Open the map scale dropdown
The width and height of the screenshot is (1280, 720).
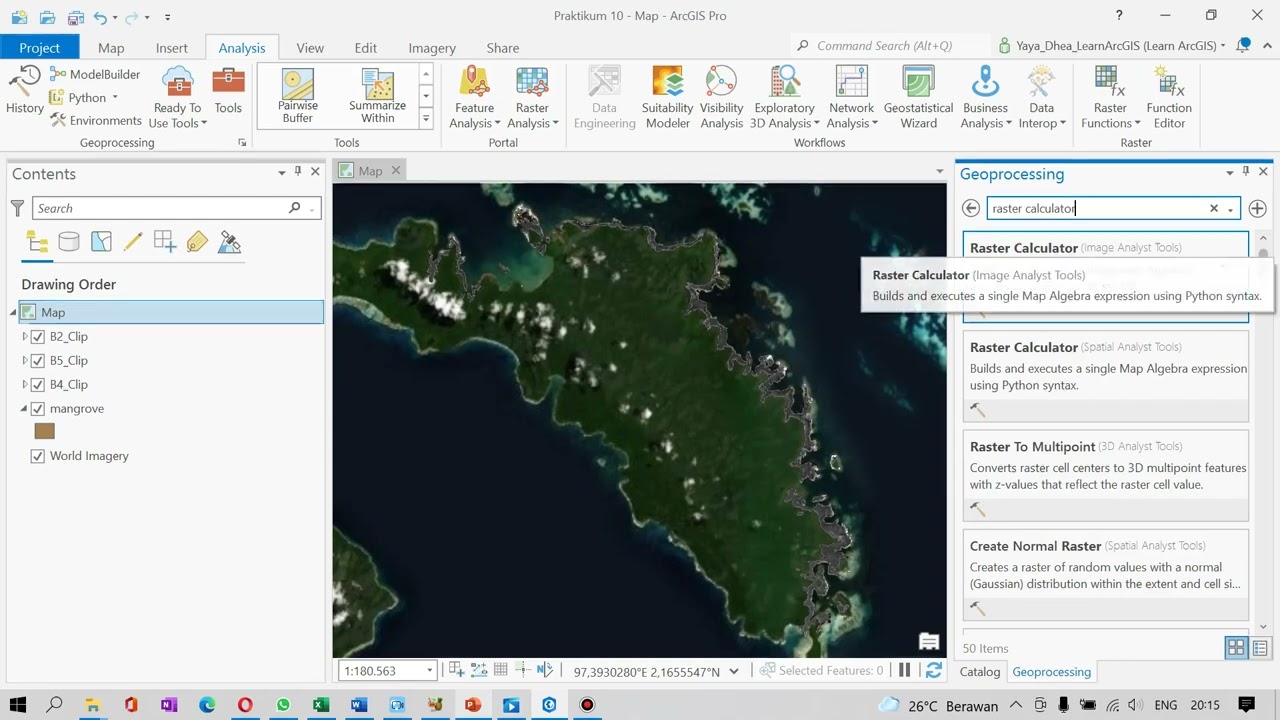pos(430,671)
